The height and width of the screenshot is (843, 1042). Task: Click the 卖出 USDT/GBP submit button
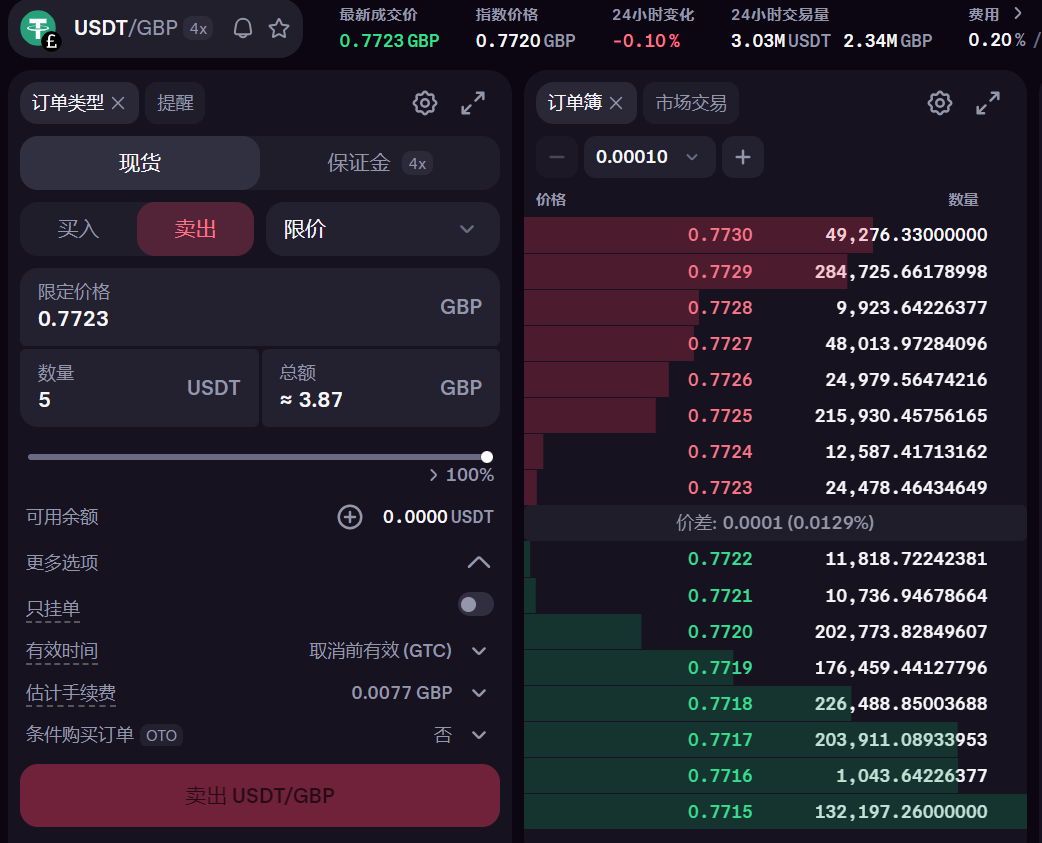[260, 796]
